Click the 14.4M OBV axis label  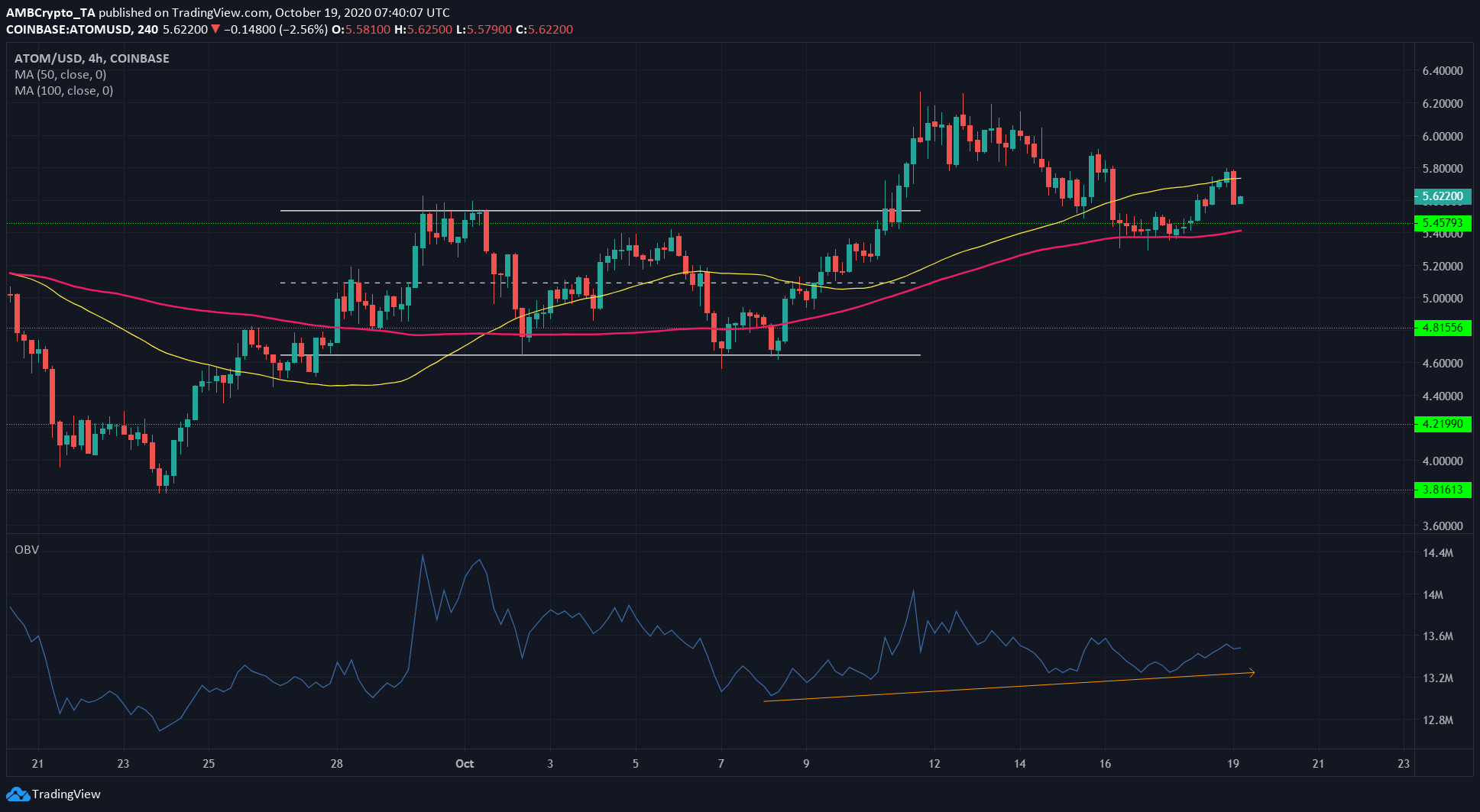pos(1437,553)
